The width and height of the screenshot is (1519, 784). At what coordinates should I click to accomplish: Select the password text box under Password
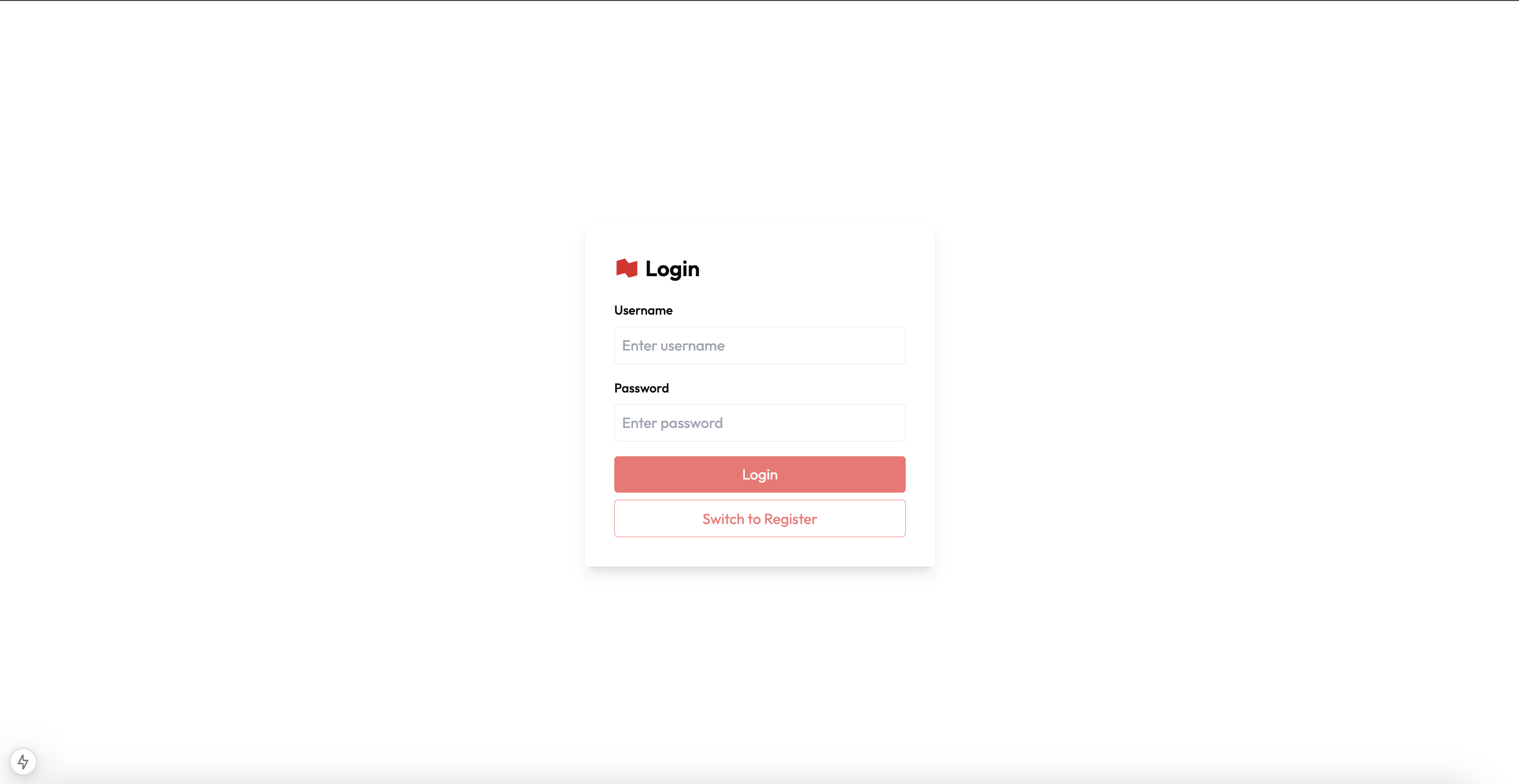point(759,423)
